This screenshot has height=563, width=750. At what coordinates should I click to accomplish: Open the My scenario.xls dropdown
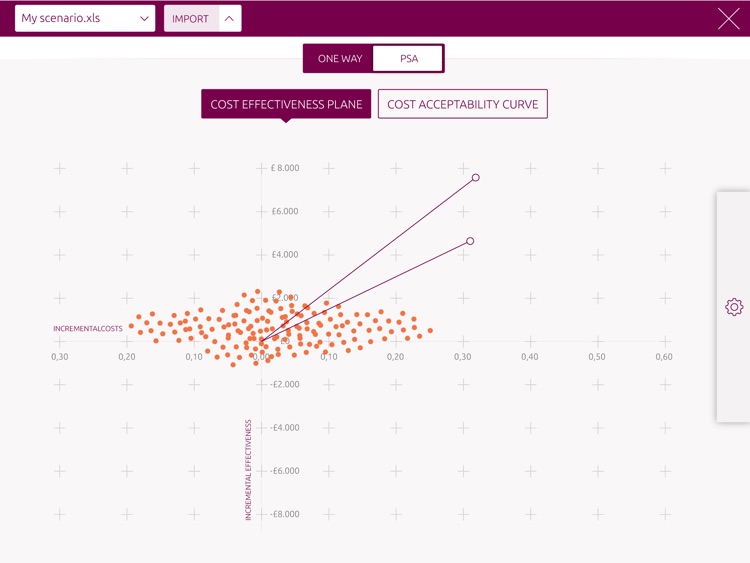(x=85, y=19)
